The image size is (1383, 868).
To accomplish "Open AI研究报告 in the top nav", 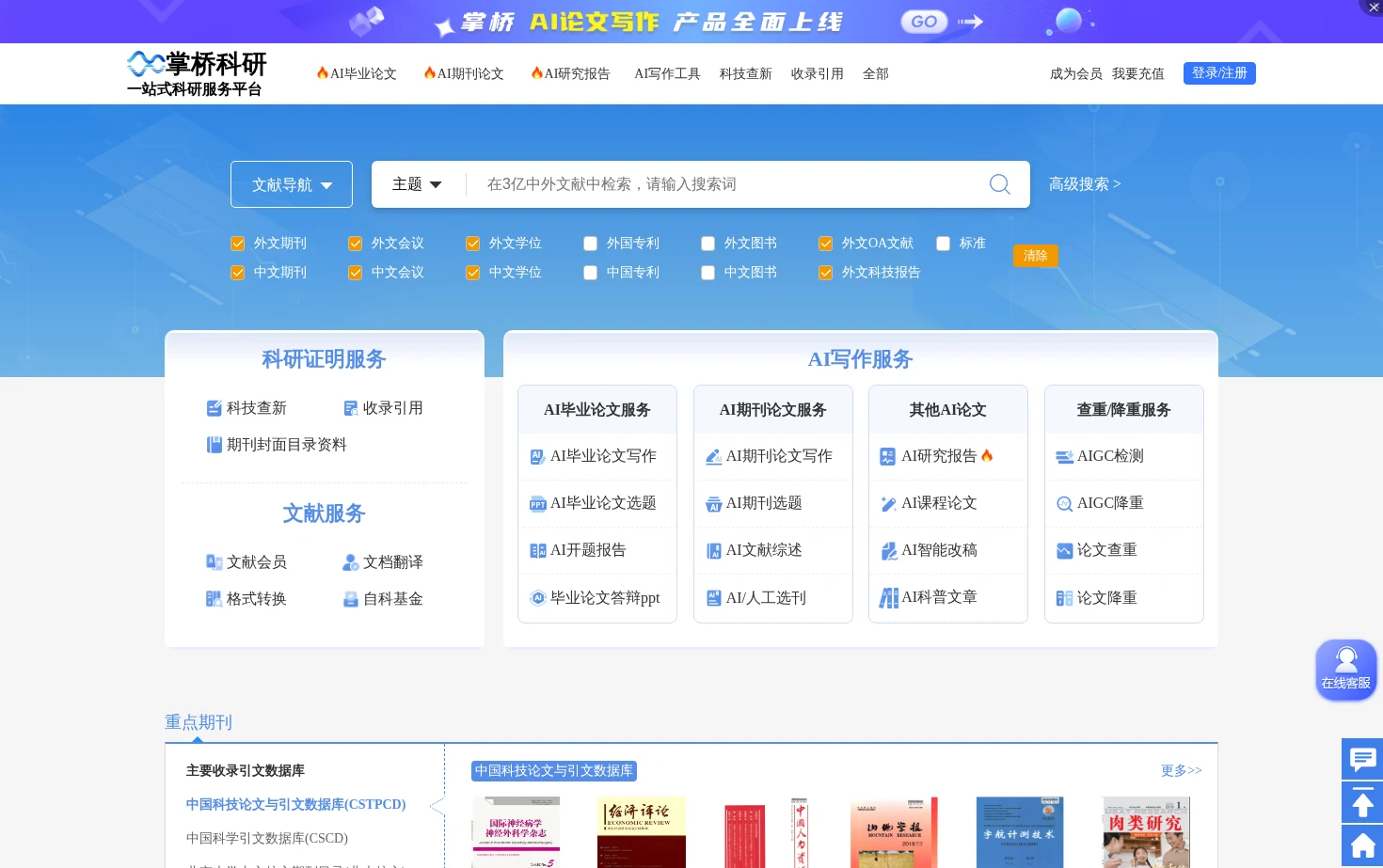I will click(x=571, y=73).
